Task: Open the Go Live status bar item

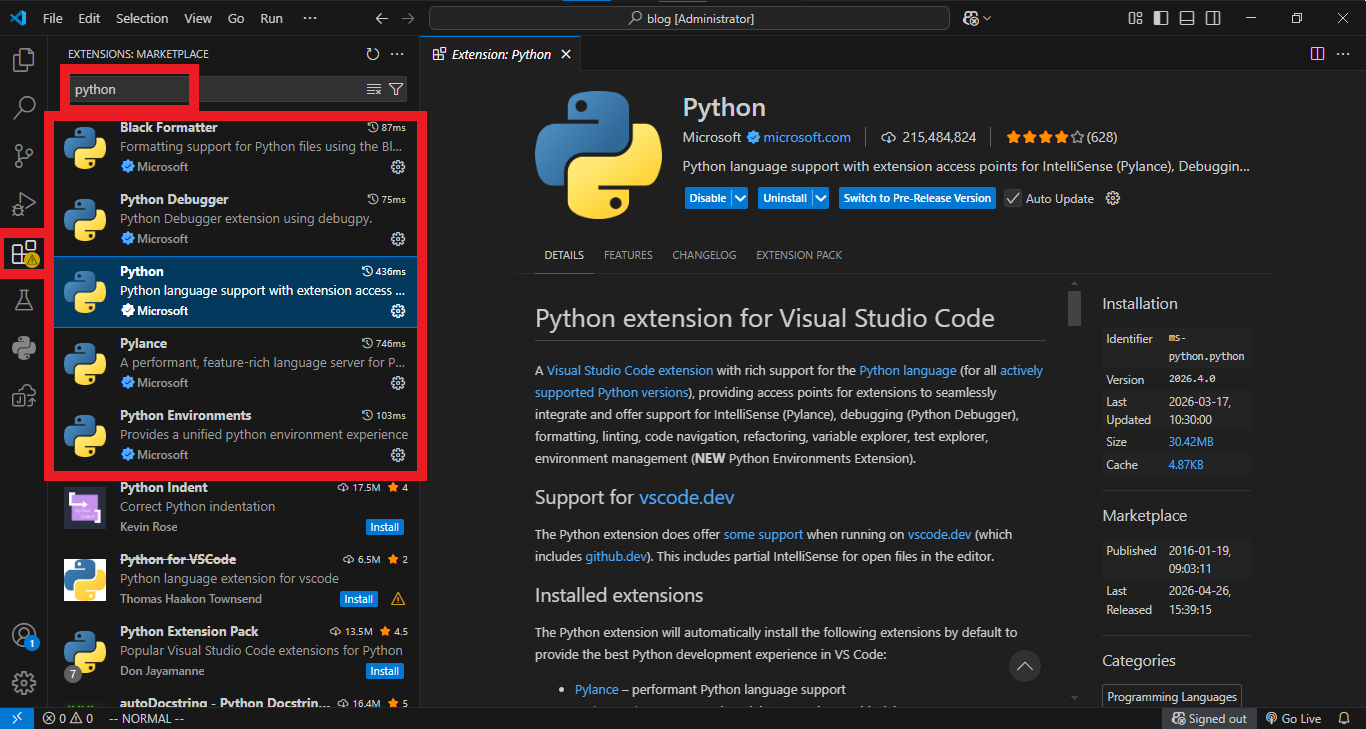Action: (x=1293, y=718)
